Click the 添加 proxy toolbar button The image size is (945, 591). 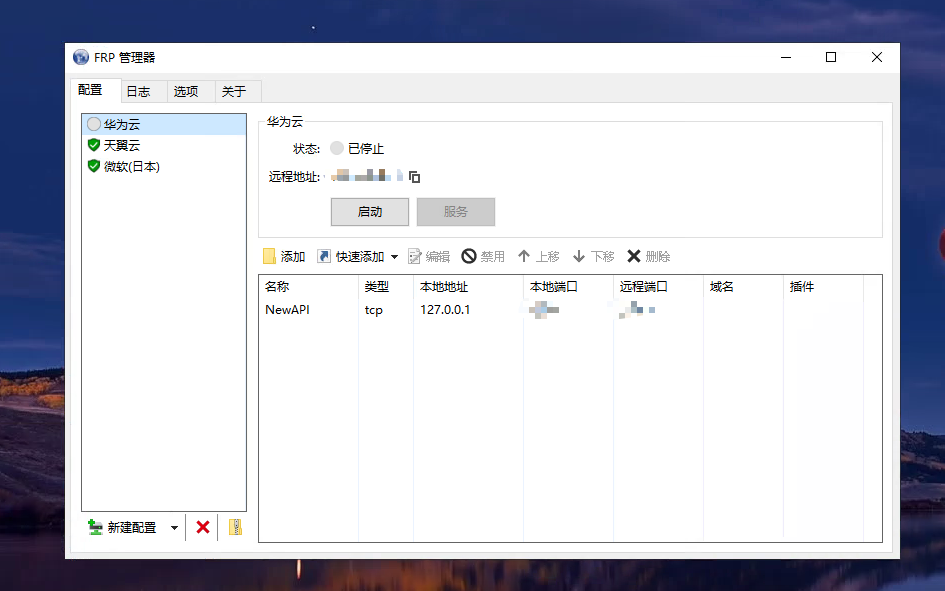coord(284,257)
